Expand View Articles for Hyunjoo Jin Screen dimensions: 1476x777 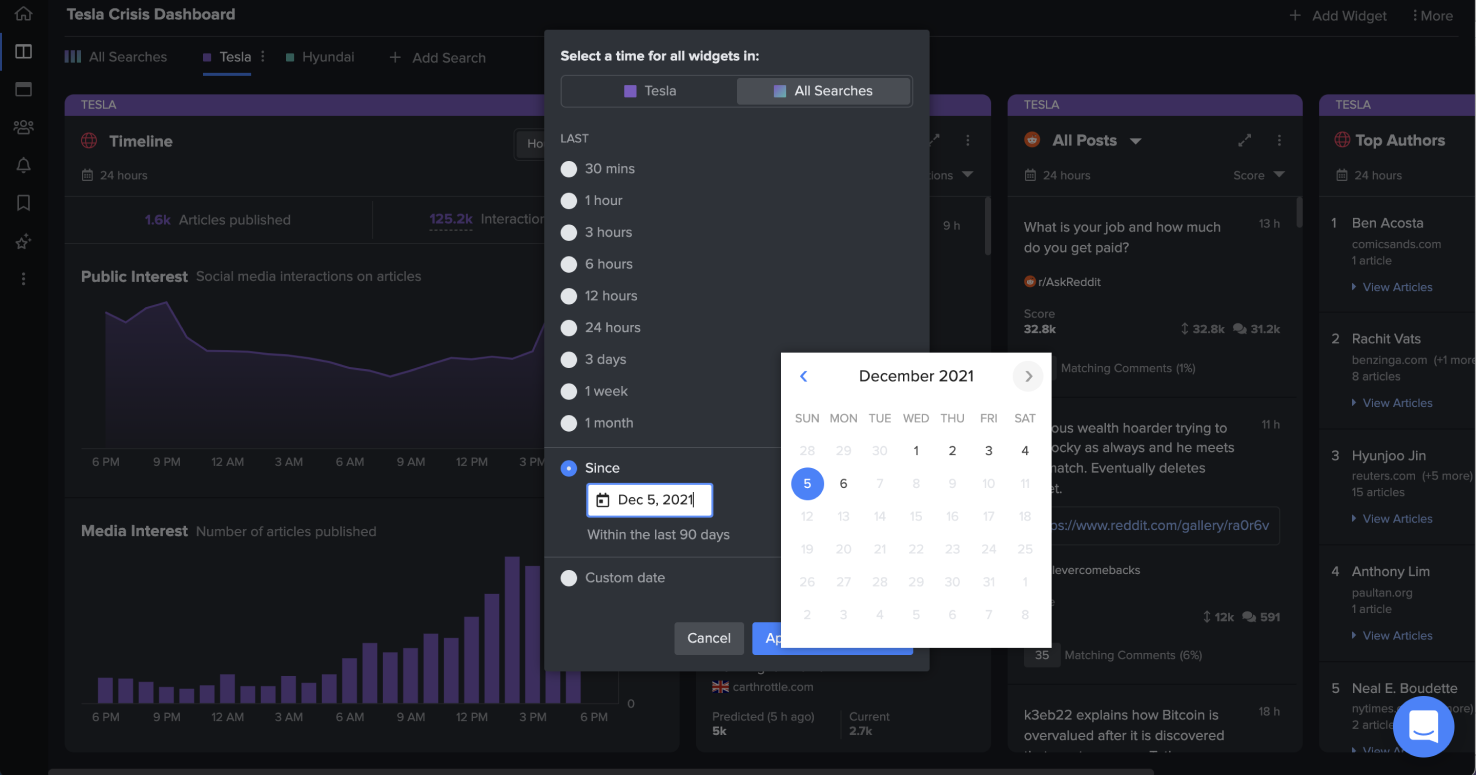(x=1392, y=519)
